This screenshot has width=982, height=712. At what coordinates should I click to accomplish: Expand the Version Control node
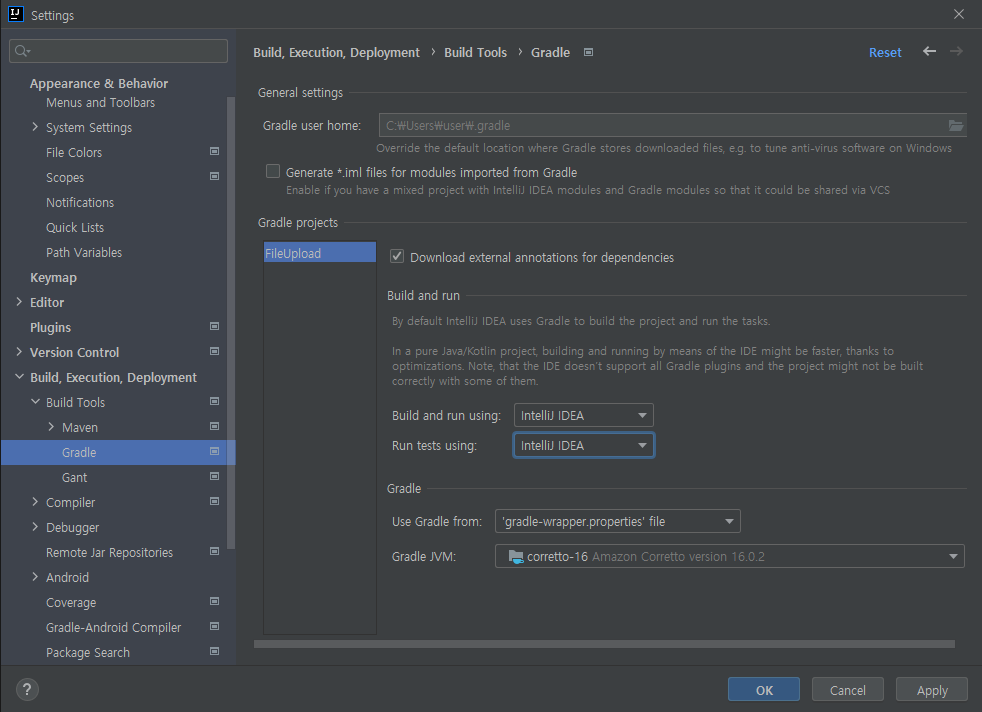(x=19, y=352)
